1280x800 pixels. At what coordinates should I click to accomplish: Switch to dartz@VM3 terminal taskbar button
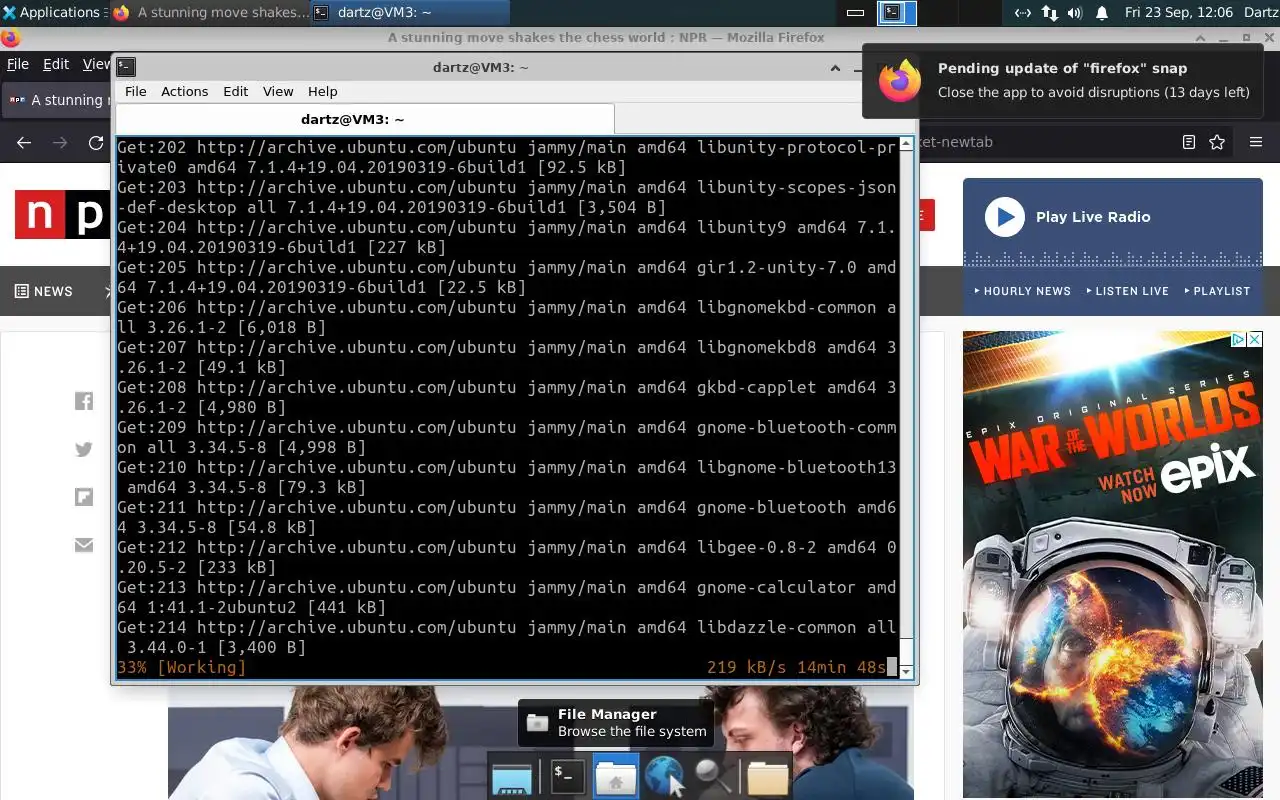click(x=409, y=12)
